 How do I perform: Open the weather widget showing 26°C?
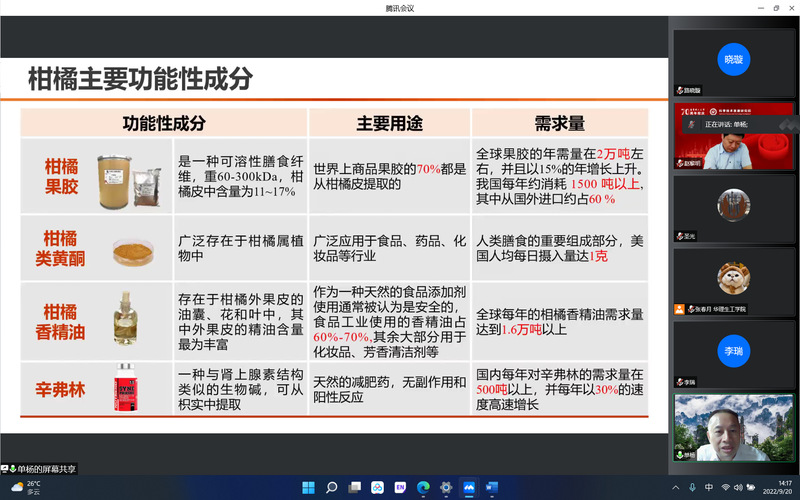pyautogui.click(x=27, y=487)
